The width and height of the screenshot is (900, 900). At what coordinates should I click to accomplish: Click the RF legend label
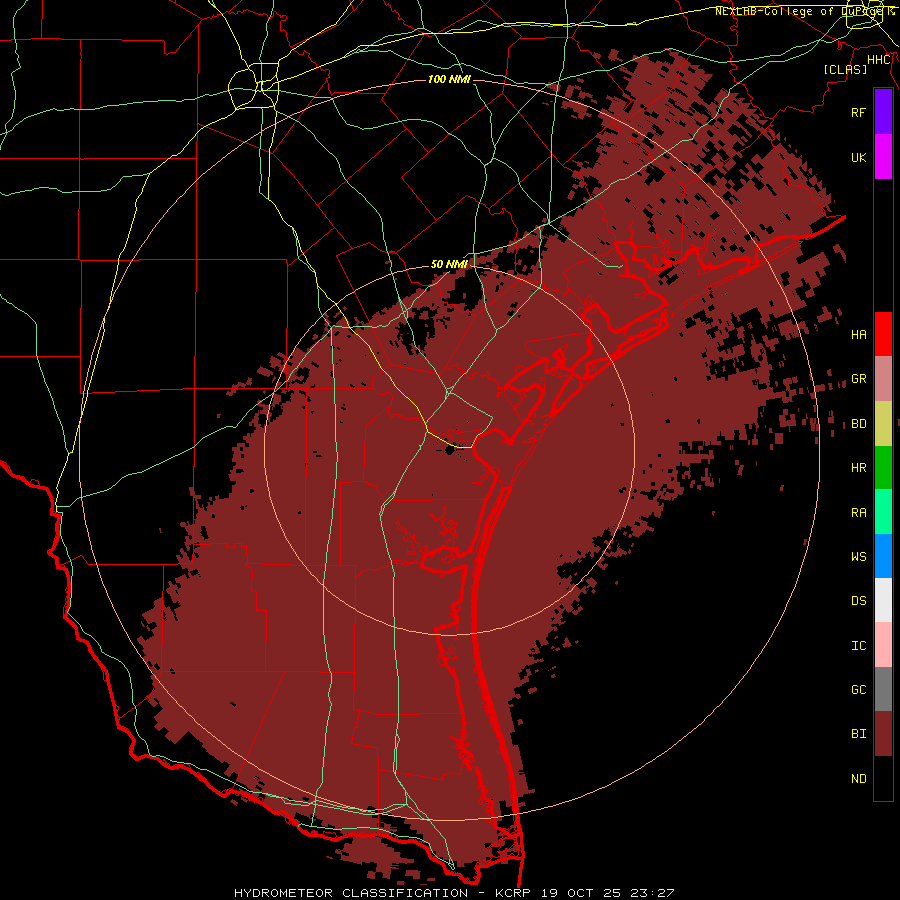click(859, 112)
